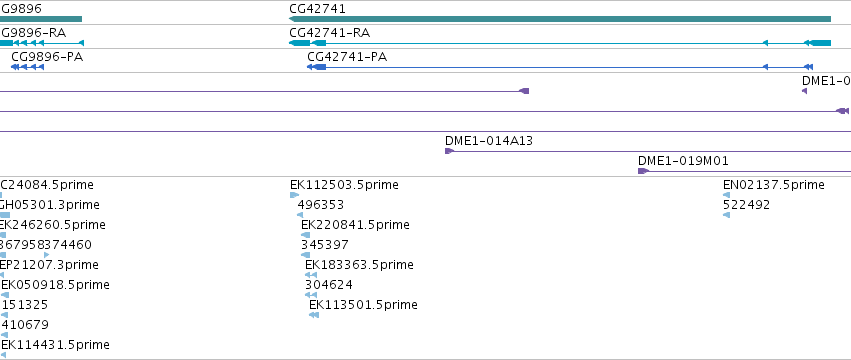
Task: Click the 496353 EST marker
Action: click(x=300, y=215)
